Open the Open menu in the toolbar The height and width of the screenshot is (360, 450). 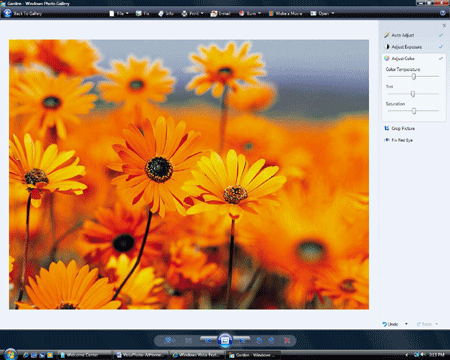[322, 13]
